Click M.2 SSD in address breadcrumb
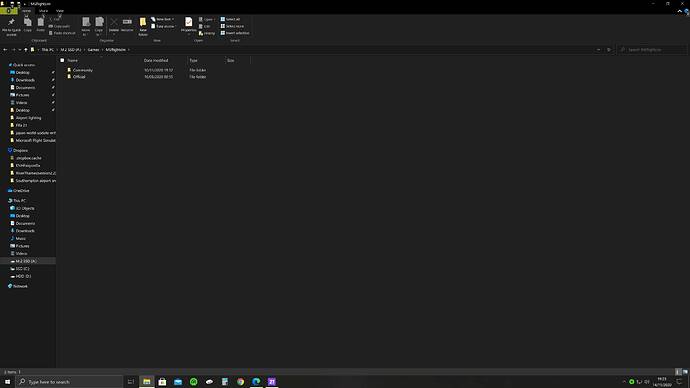 [x=71, y=50]
